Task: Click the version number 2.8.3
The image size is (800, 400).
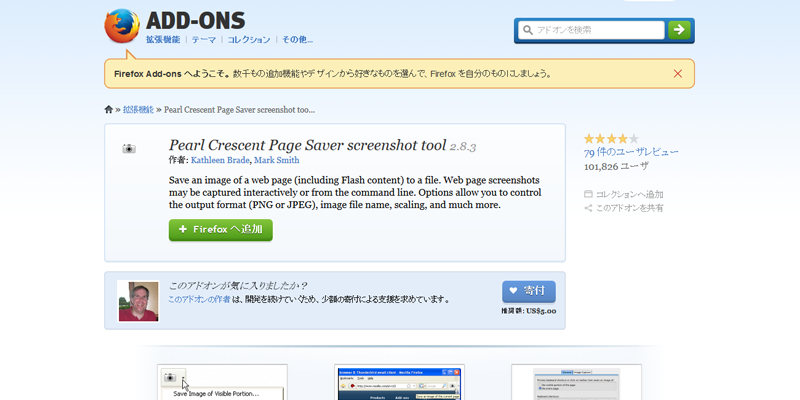Action: pos(463,147)
